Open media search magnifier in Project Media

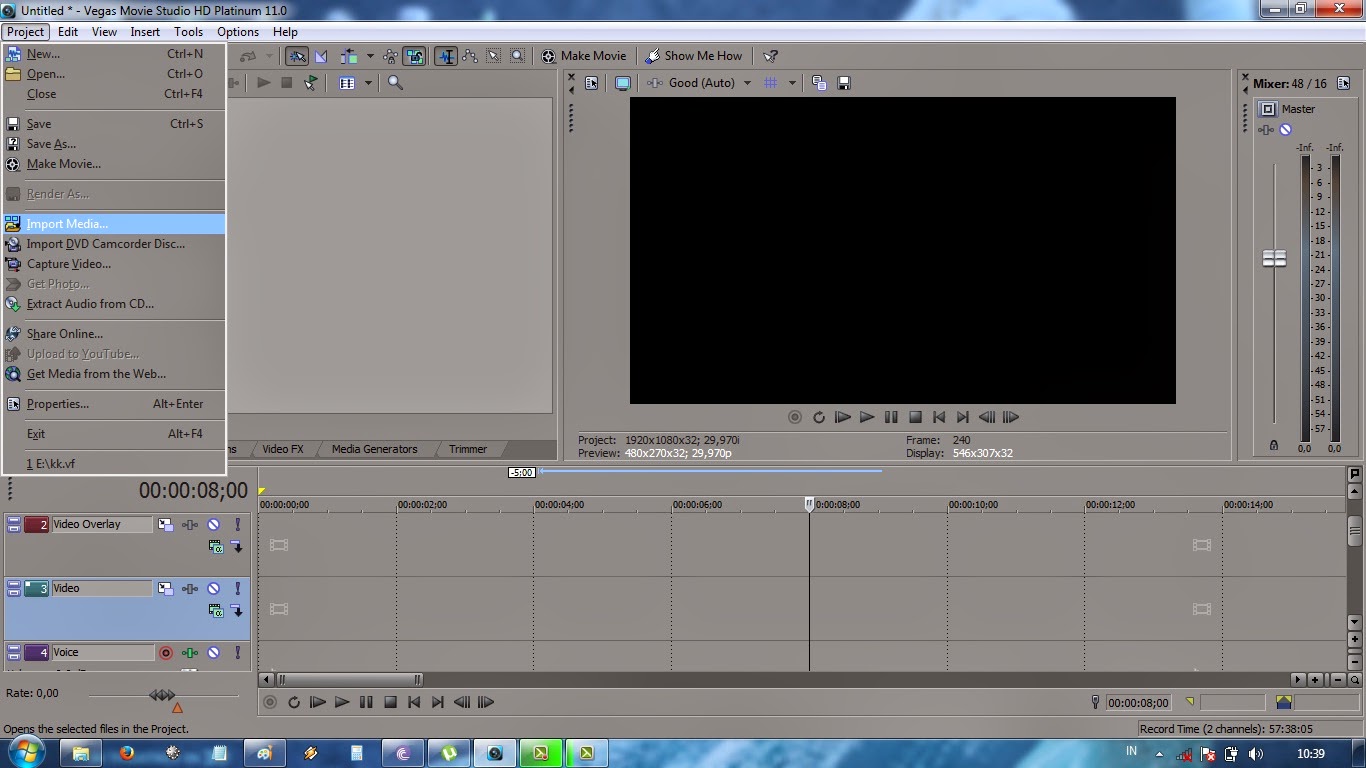(x=395, y=83)
